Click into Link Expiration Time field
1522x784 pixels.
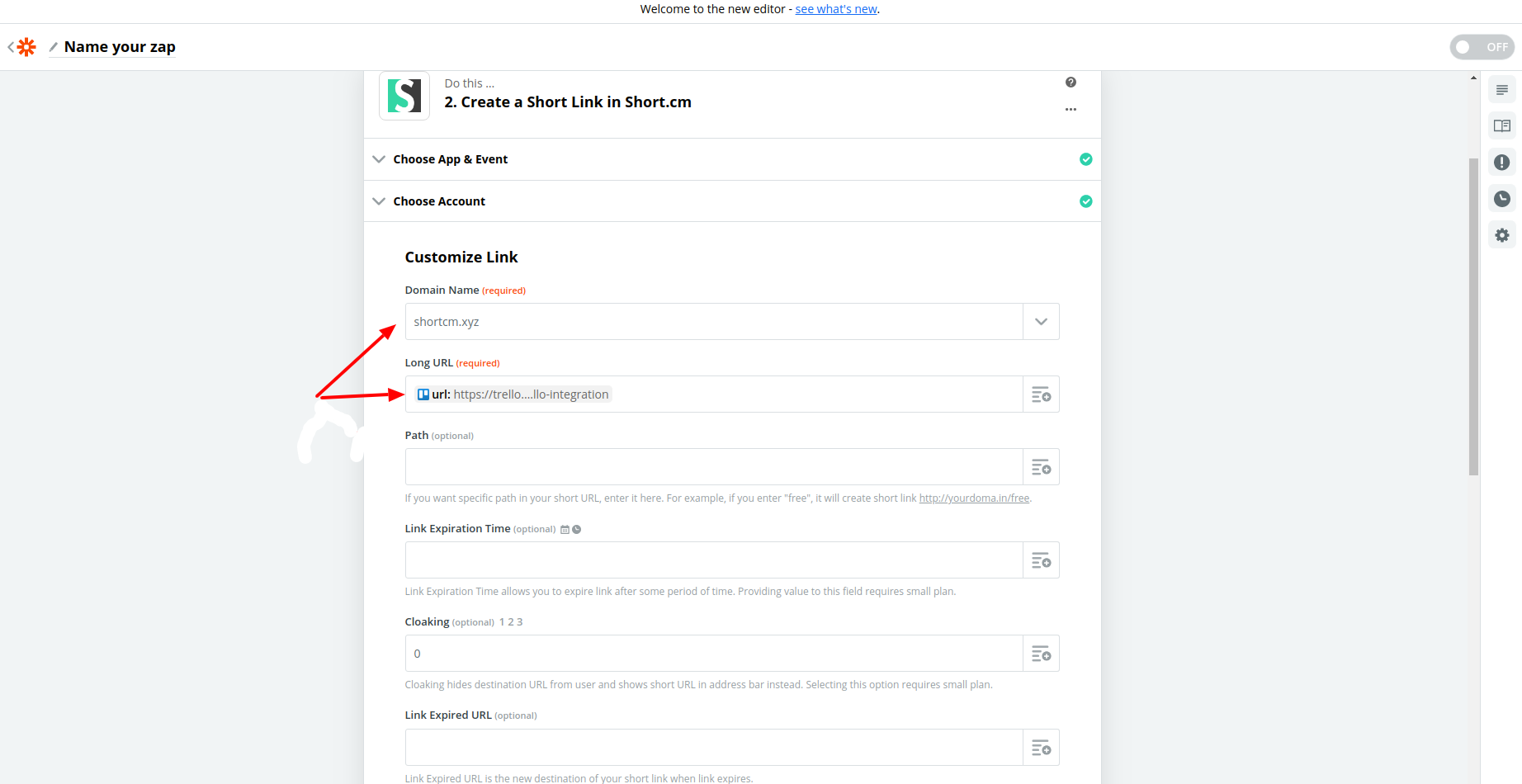(x=713, y=560)
